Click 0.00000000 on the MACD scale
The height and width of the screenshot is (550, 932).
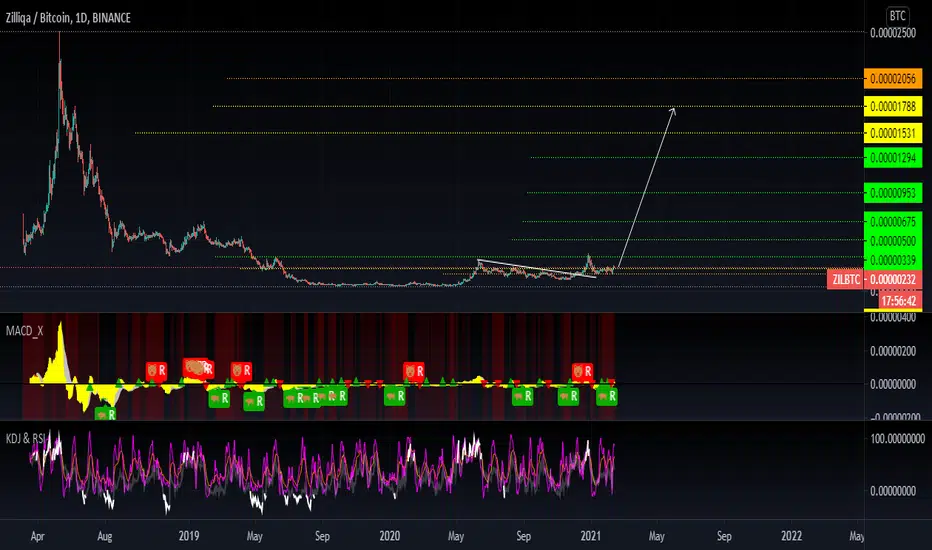click(x=893, y=384)
